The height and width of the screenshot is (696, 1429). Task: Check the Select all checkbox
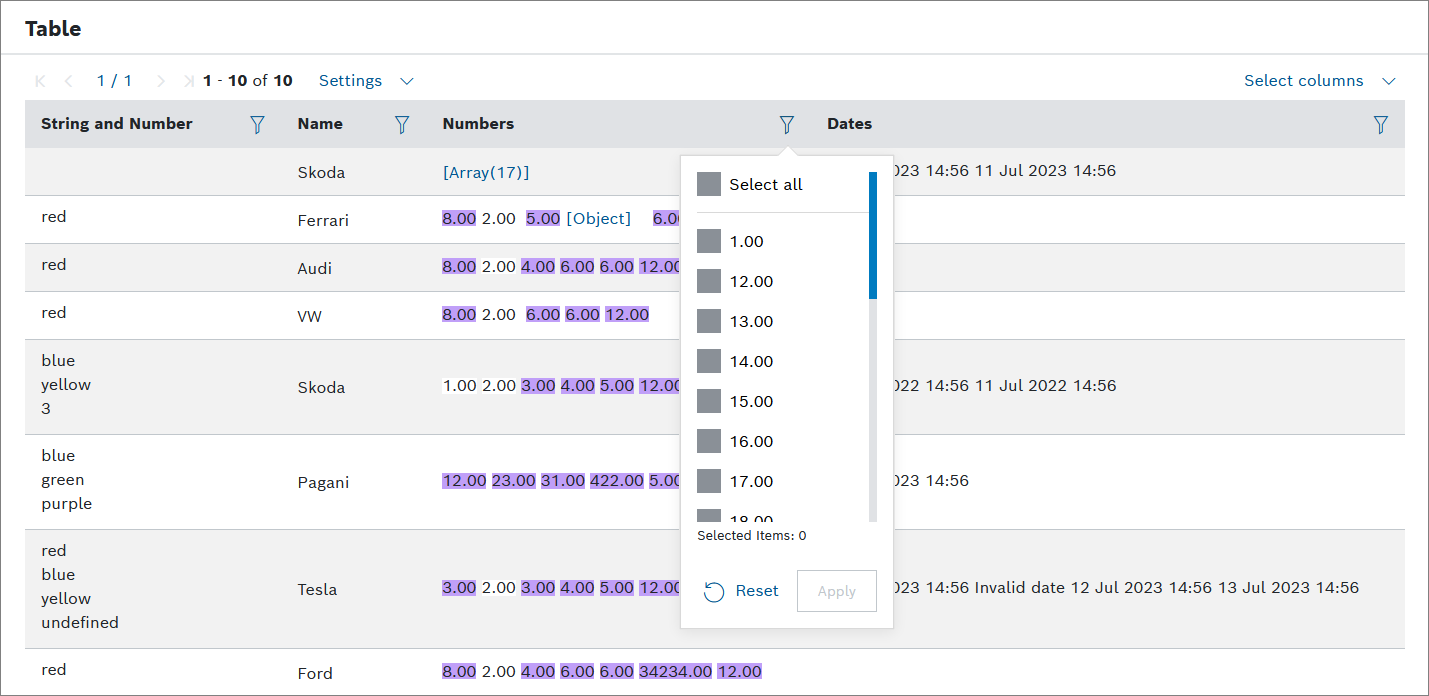709,184
